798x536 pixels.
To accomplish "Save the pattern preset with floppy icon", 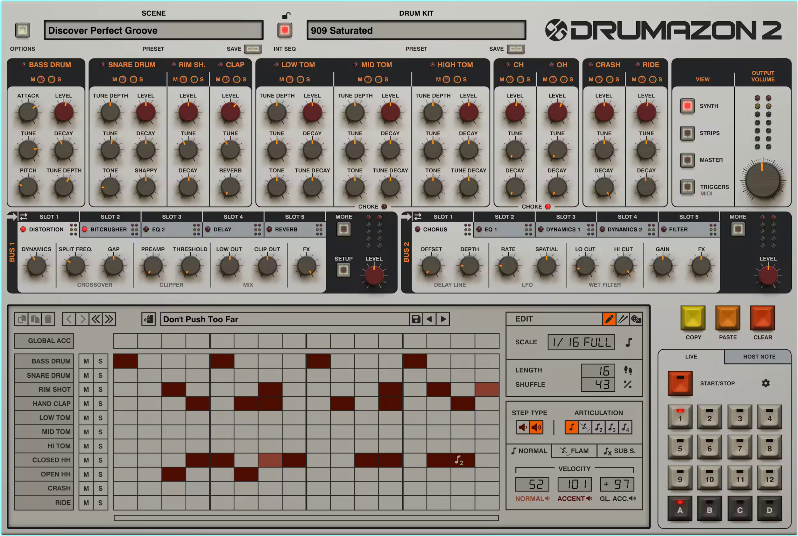I will [x=416, y=319].
